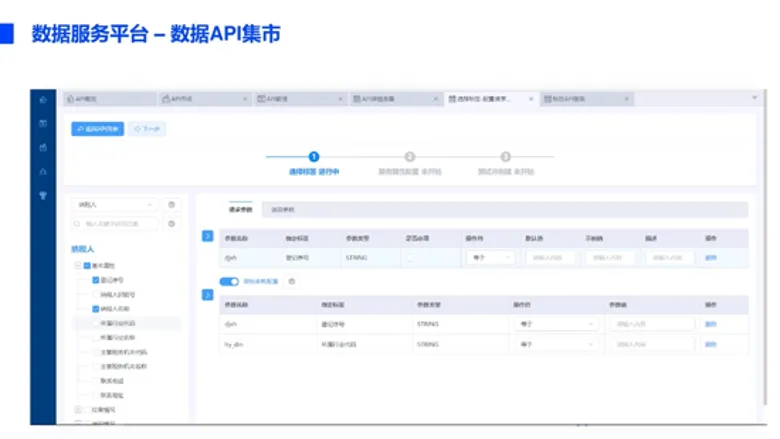The width and height of the screenshot is (780, 439).
Task: Check the 纳税人识别号 checkbox
Action: point(96,294)
